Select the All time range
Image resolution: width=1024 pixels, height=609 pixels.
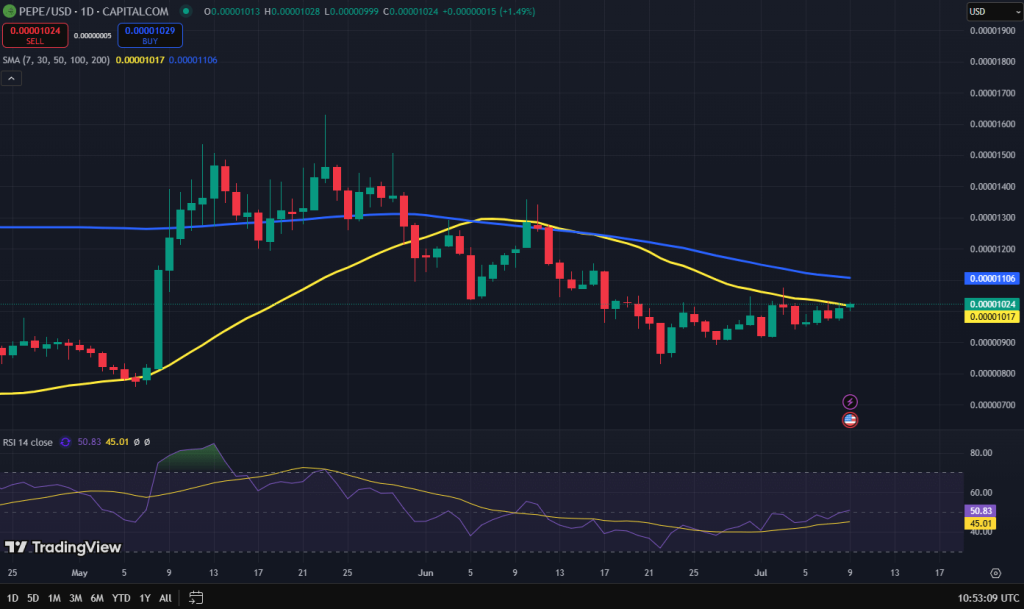click(x=166, y=598)
